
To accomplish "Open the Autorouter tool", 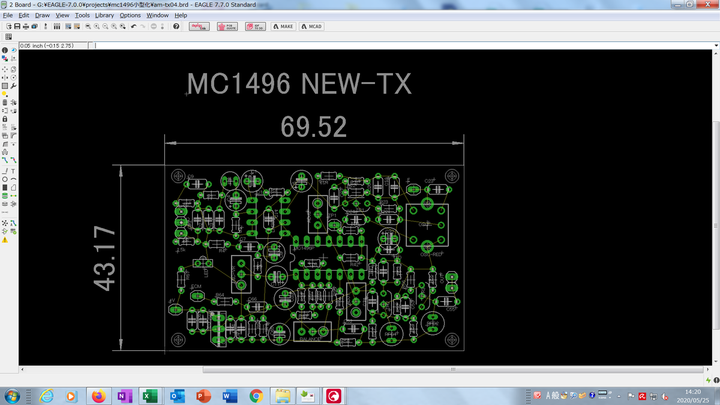I will click(x=13, y=223).
